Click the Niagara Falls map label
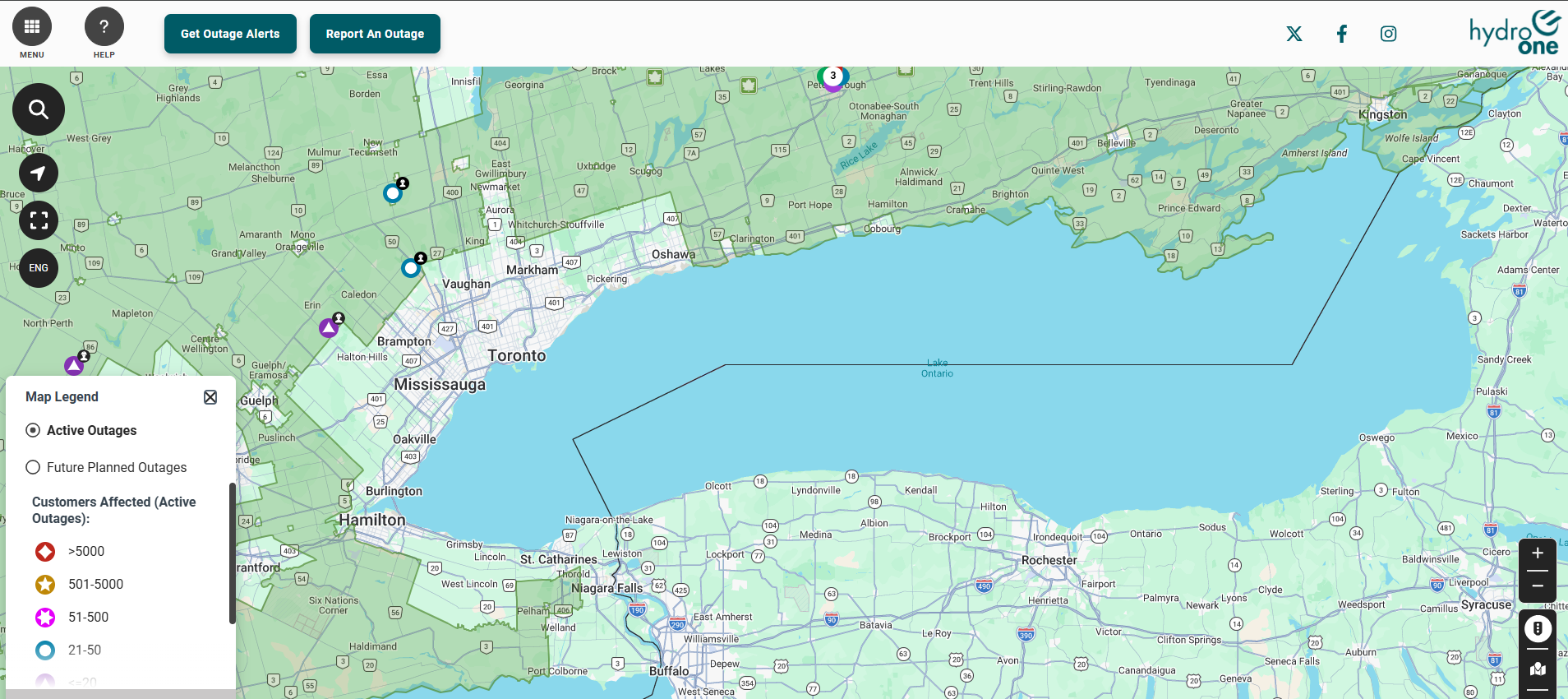This screenshot has width=1568, height=699. pos(606,588)
